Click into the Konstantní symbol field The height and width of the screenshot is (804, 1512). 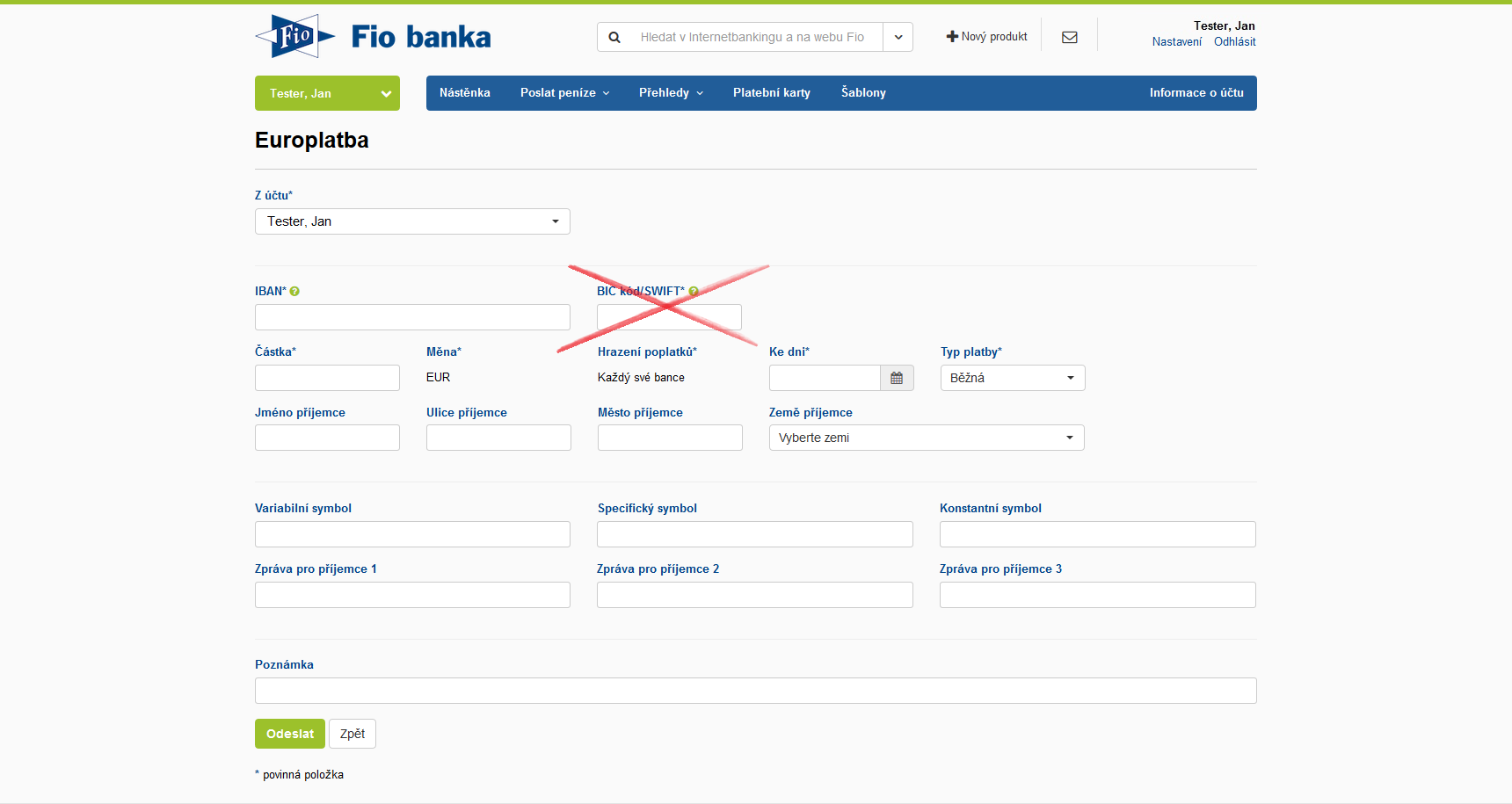coord(1098,534)
